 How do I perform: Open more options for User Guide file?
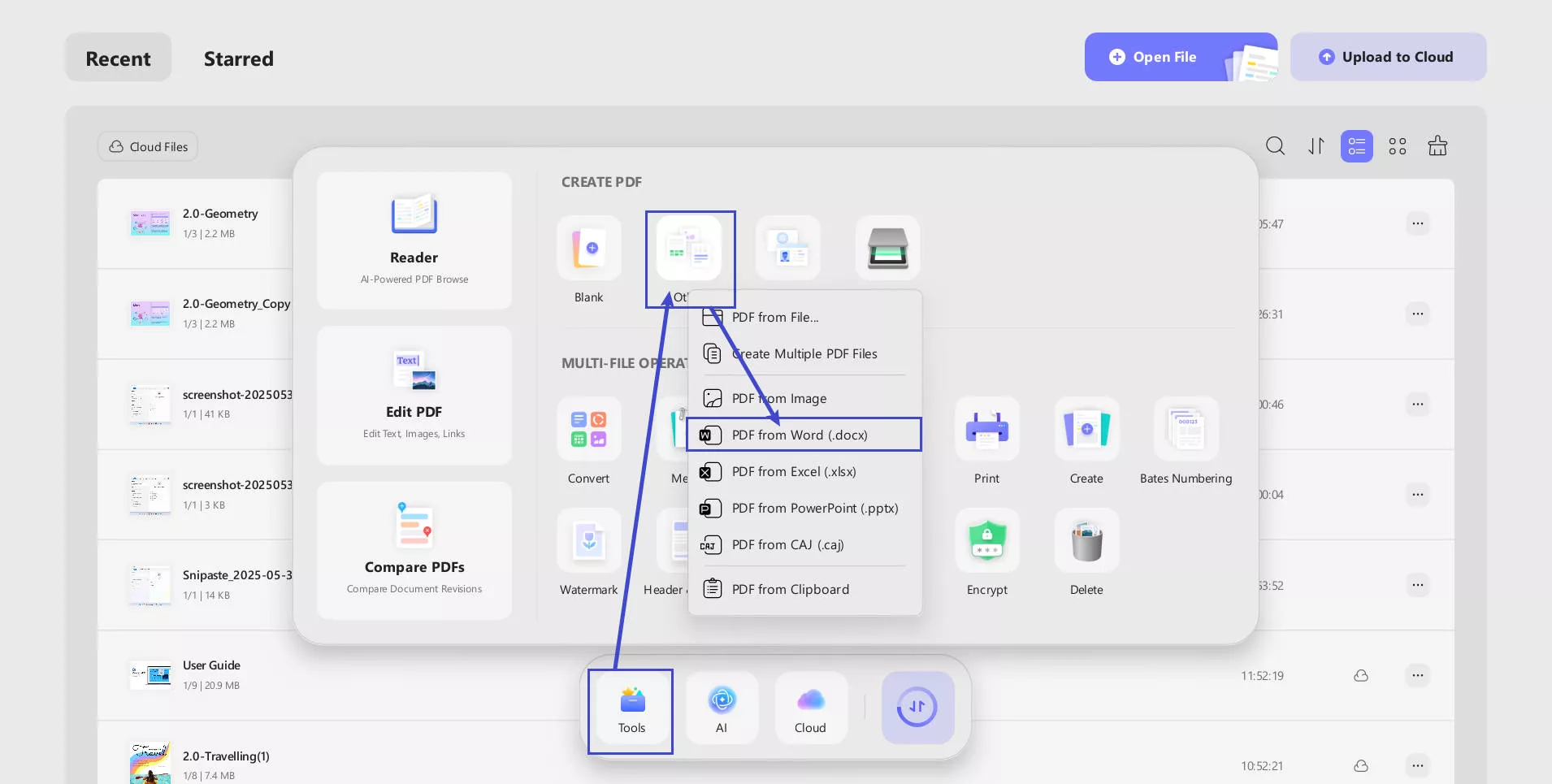(1417, 675)
